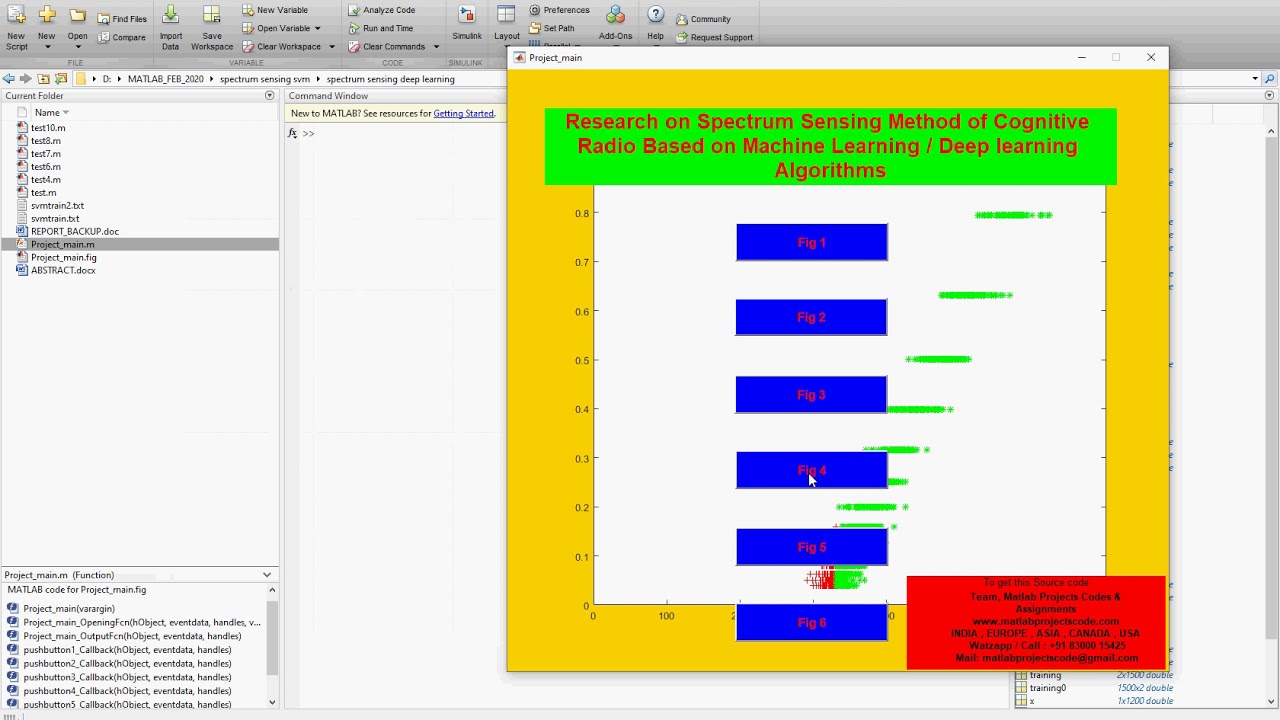
Task: Go up one folder level icon
Action: click(x=43, y=79)
